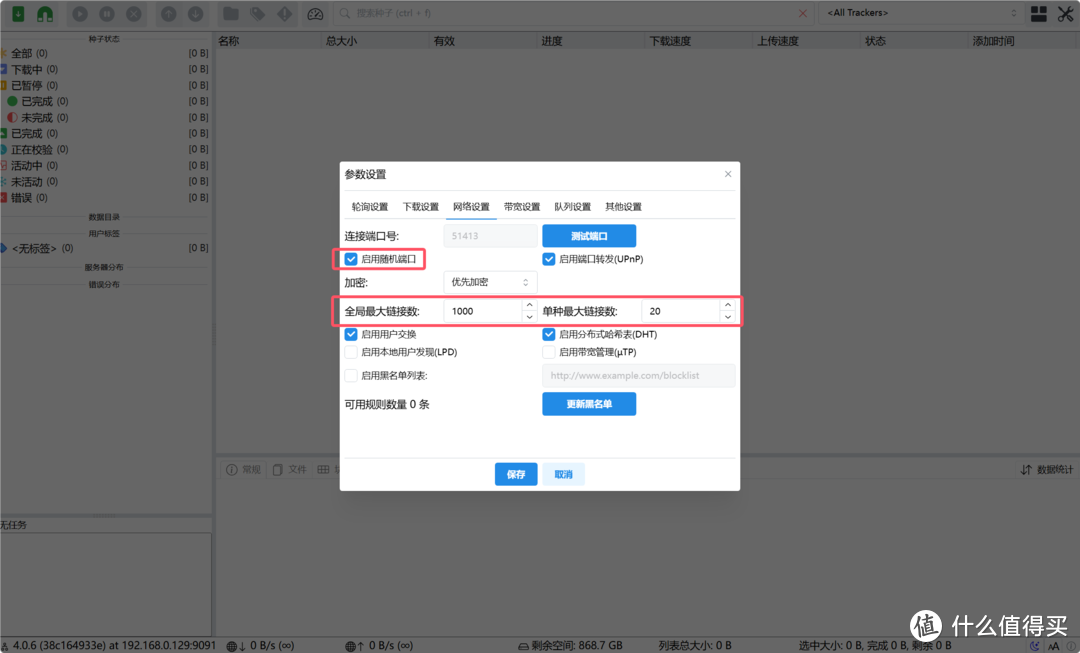Select the resume torrent play icon
The image size is (1080, 653).
tap(79, 14)
